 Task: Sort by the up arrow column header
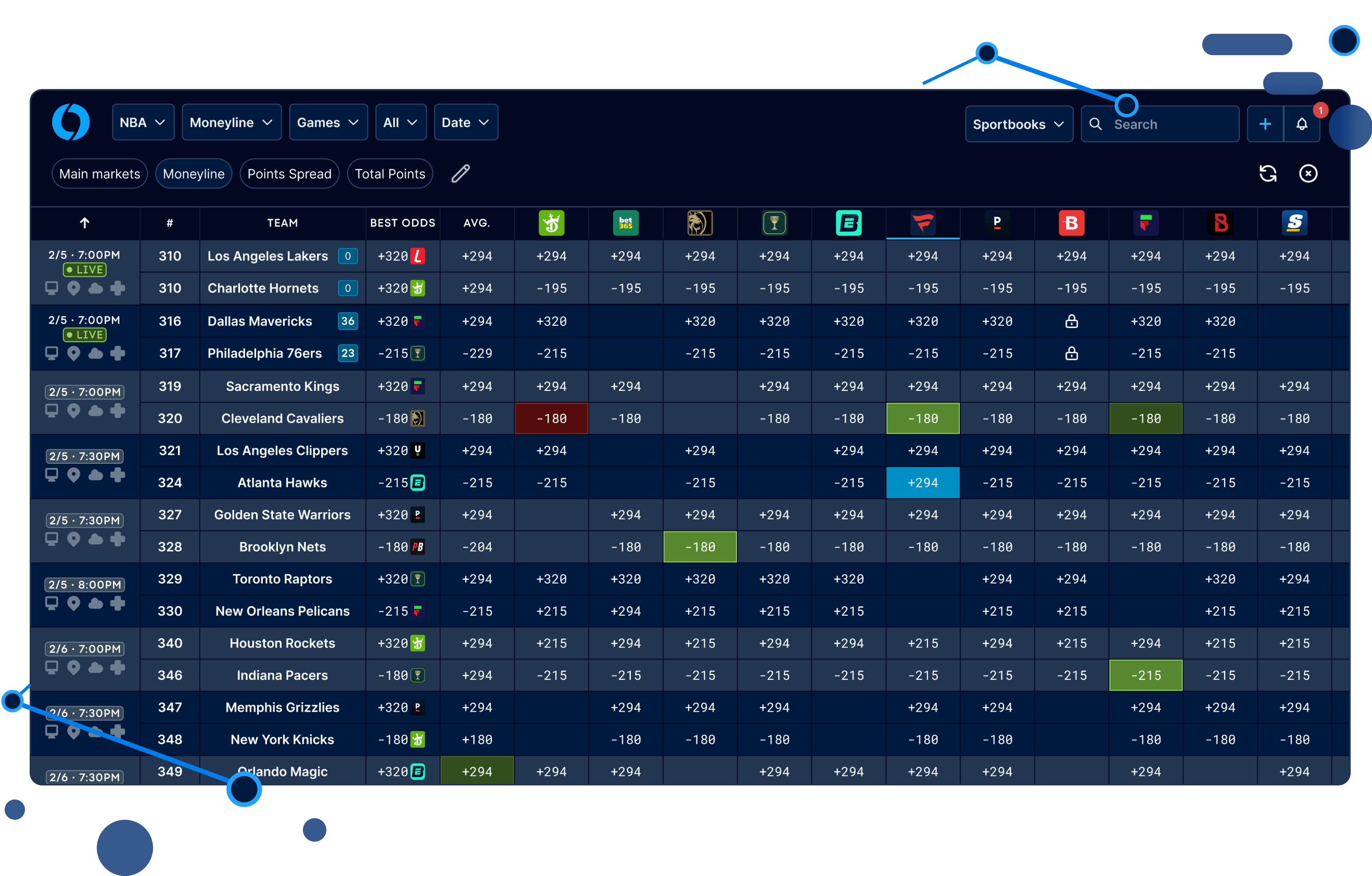tap(85, 223)
